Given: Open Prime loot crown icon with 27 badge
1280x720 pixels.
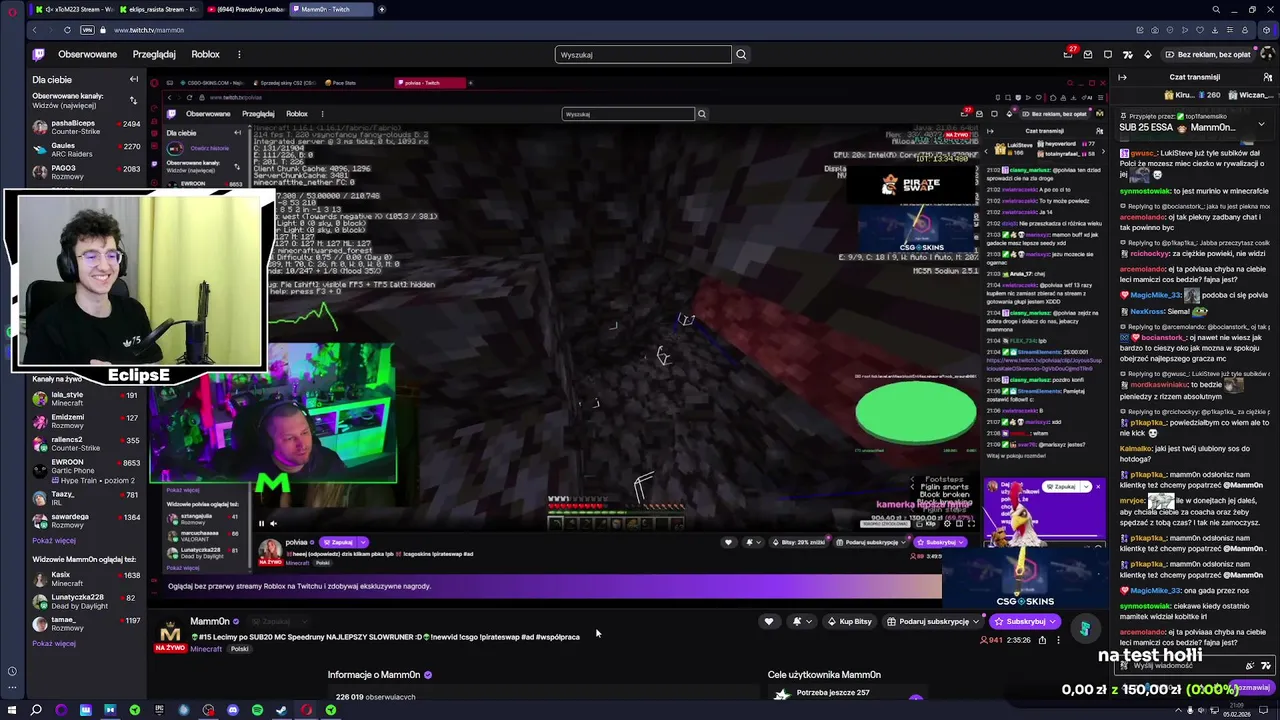Looking at the screenshot, I should (x=1069, y=54).
